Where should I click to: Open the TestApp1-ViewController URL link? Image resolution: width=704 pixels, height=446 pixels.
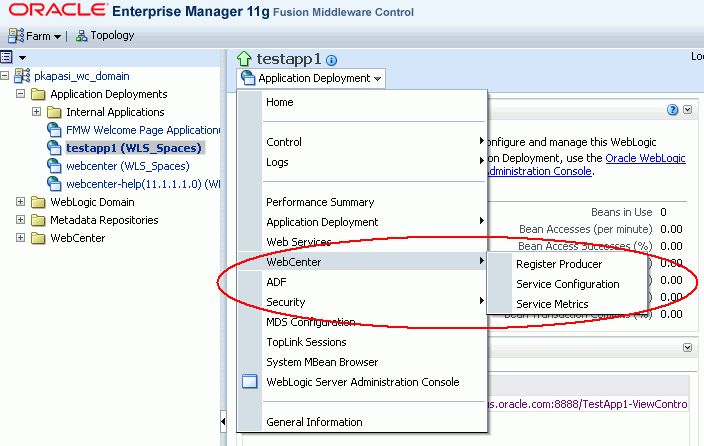[x=588, y=404]
